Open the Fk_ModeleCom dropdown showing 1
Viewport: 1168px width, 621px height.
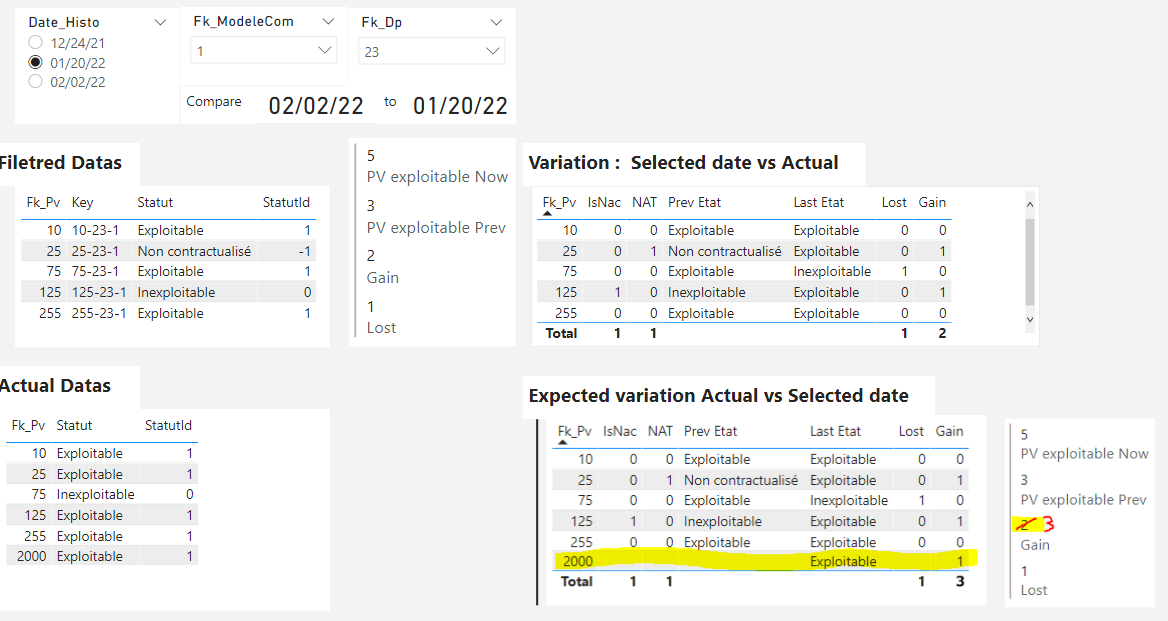tap(264, 51)
